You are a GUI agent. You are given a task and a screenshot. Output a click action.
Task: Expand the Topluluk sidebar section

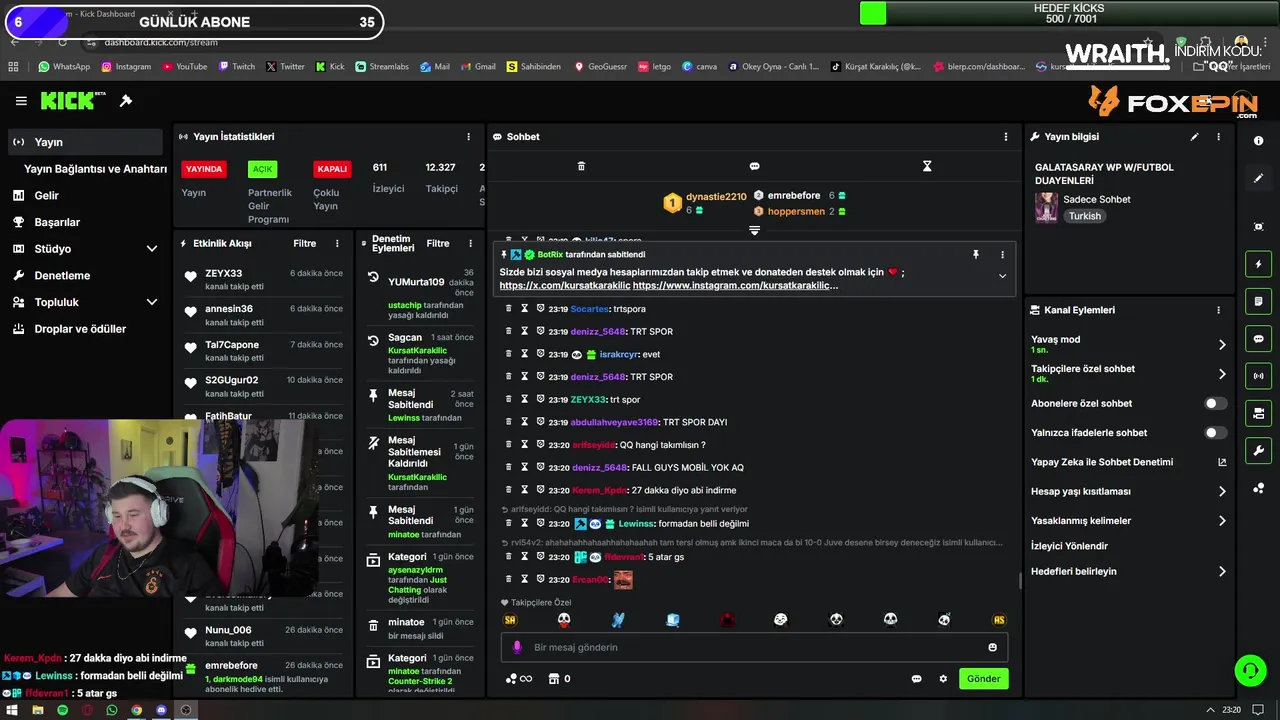152,302
